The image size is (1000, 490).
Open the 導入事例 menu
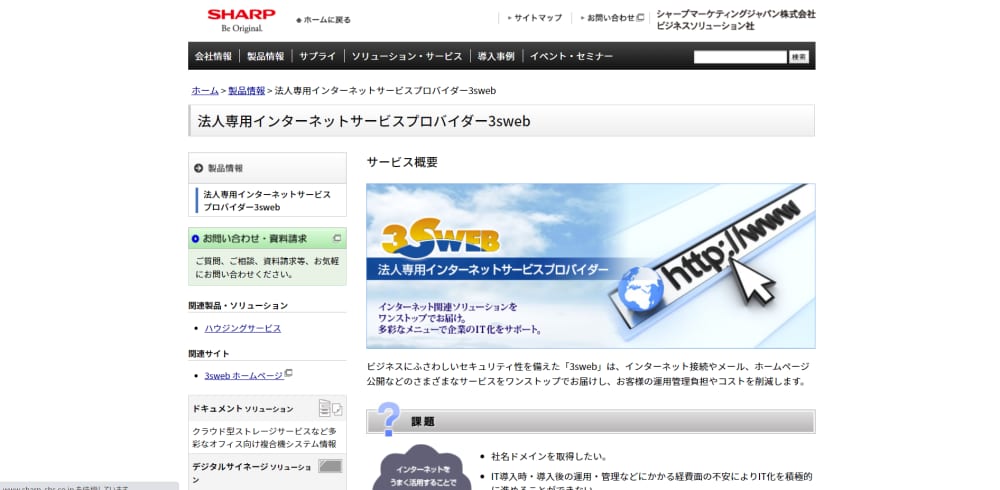click(x=496, y=56)
